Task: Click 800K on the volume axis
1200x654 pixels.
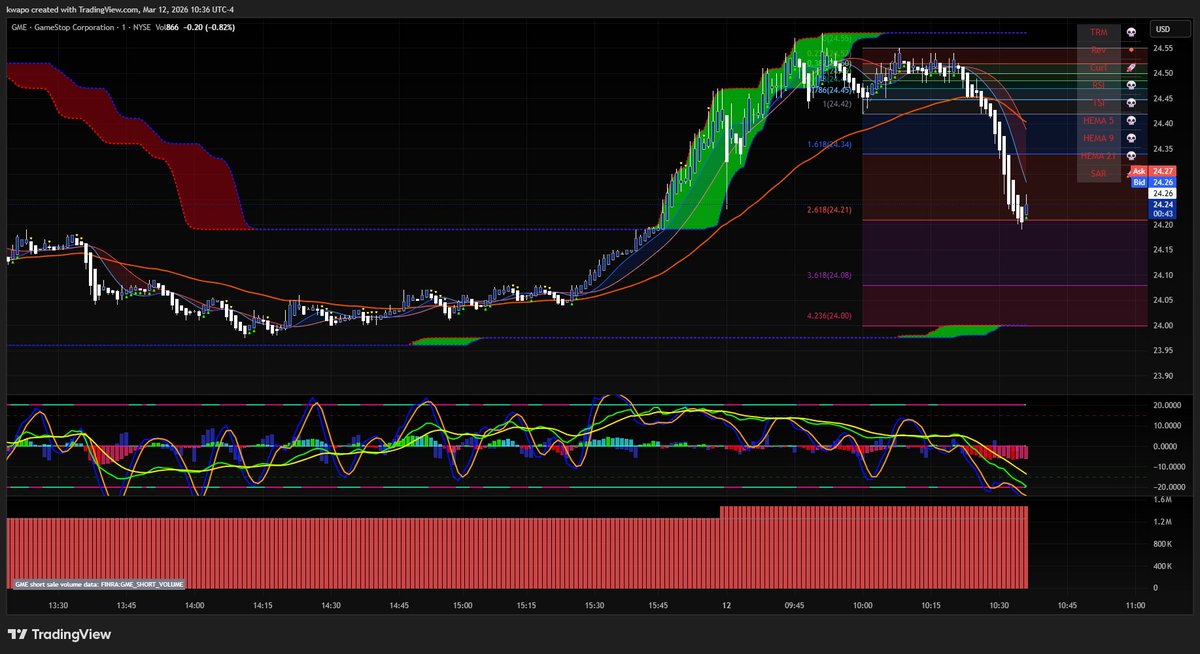Action: point(1163,544)
